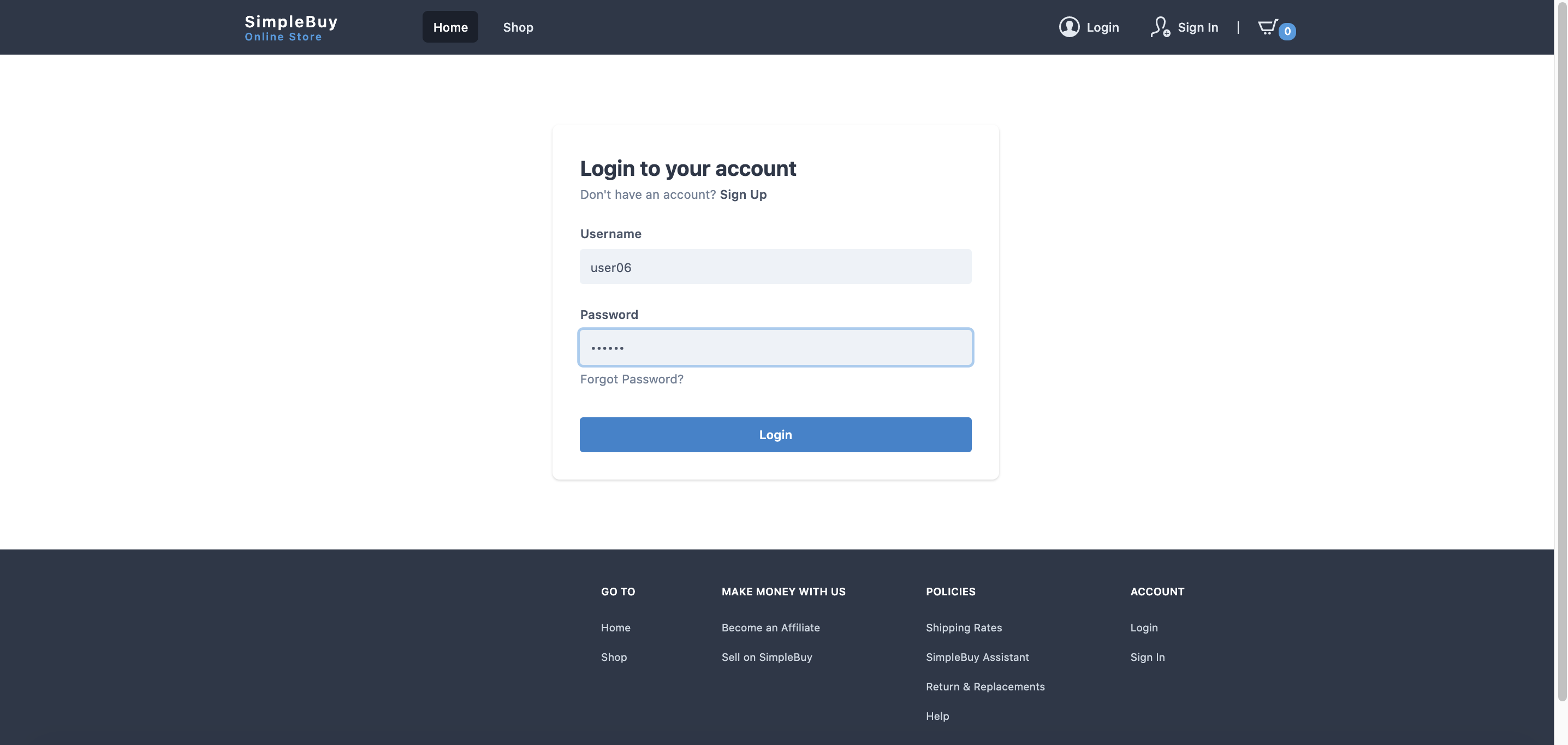
Task: Click Sign In under Account section
Action: point(1147,657)
